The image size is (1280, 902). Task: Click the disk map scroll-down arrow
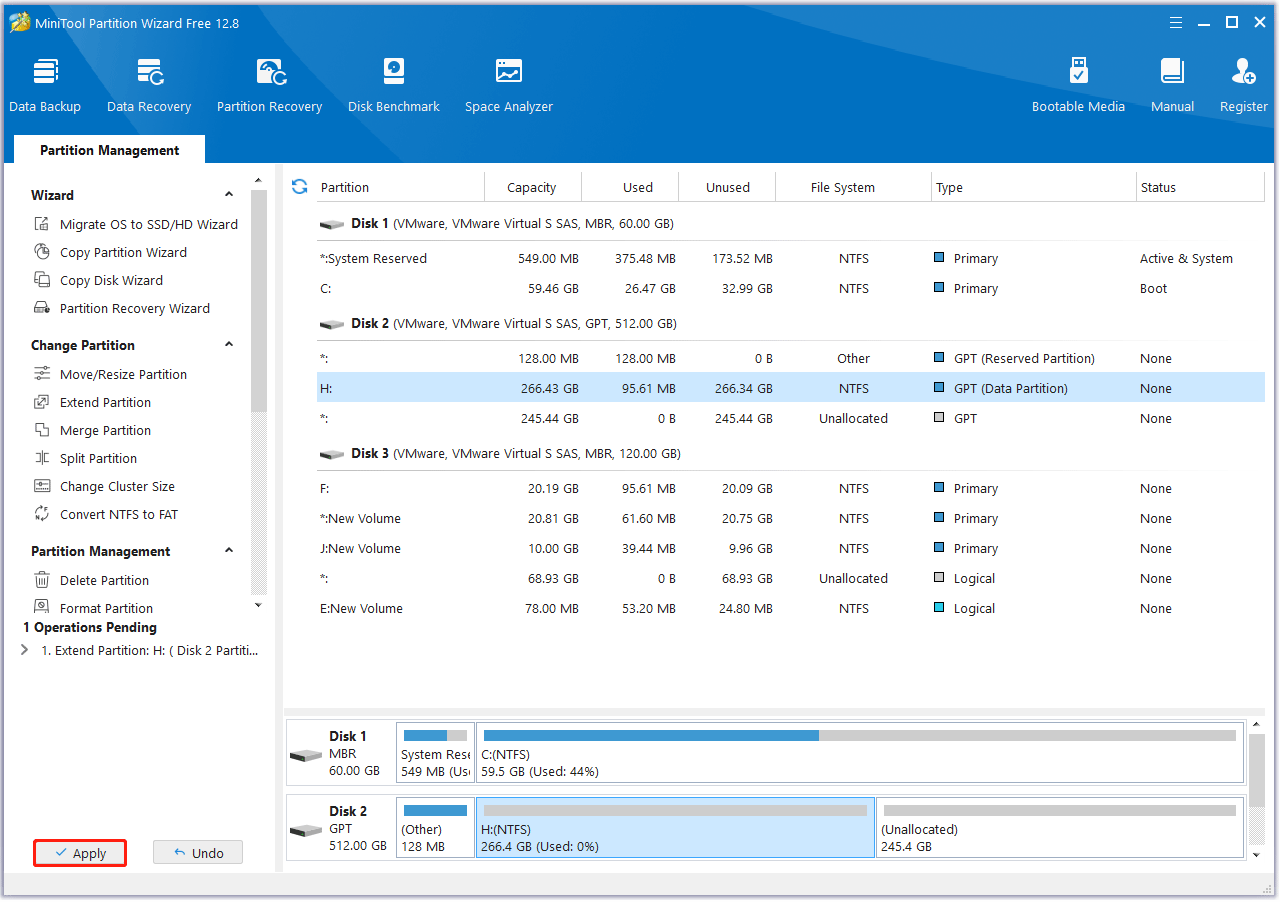point(1257,855)
